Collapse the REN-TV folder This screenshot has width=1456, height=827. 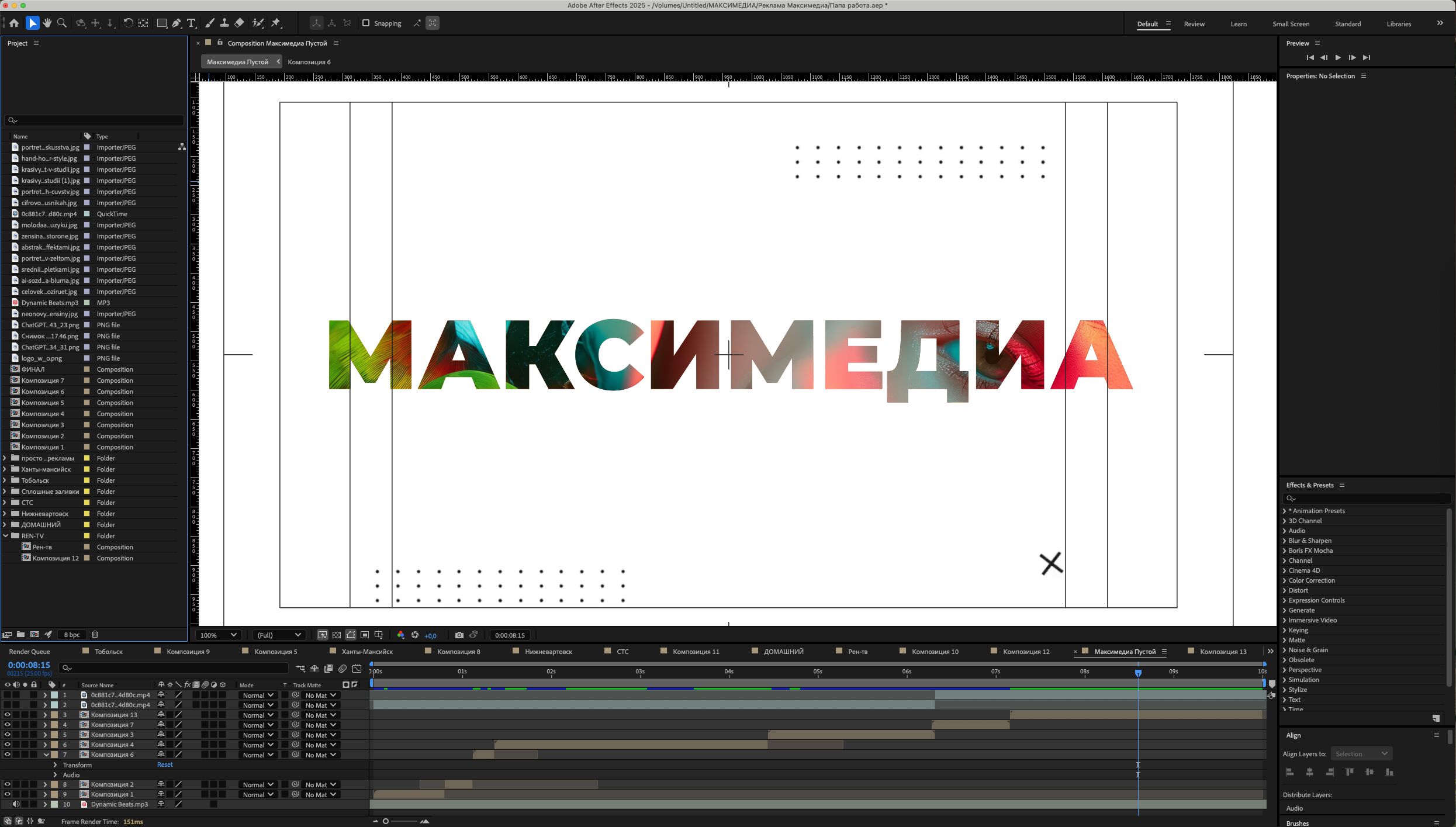pyautogui.click(x=5, y=536)
